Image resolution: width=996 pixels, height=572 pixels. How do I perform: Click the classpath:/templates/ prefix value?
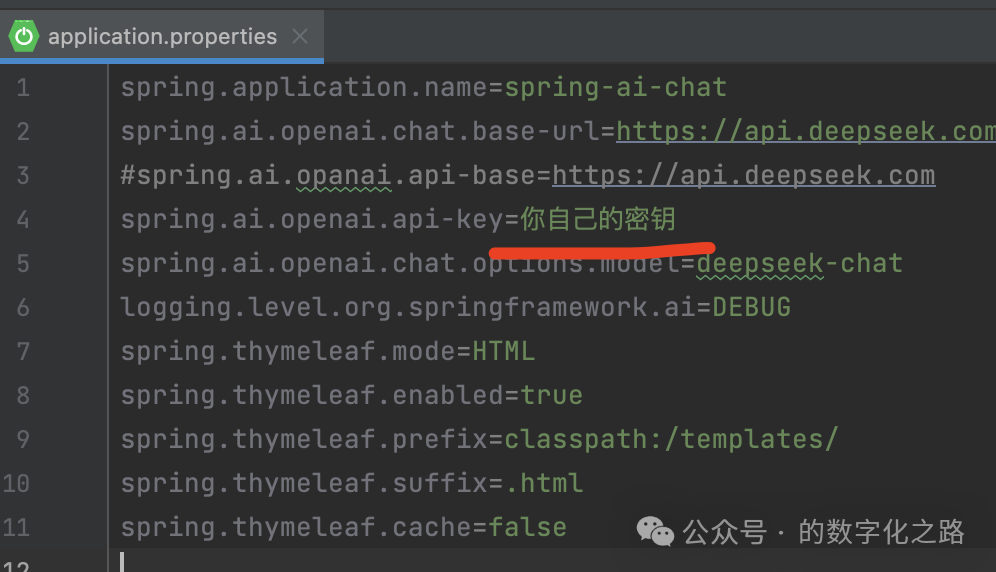[x=671, y=439]
